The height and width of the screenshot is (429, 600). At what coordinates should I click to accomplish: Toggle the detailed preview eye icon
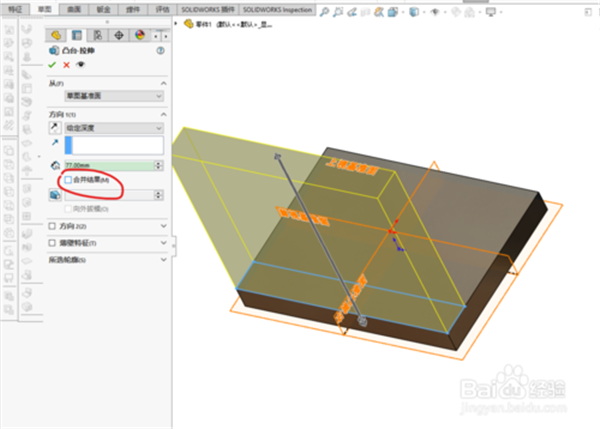(x=80, y=64)
